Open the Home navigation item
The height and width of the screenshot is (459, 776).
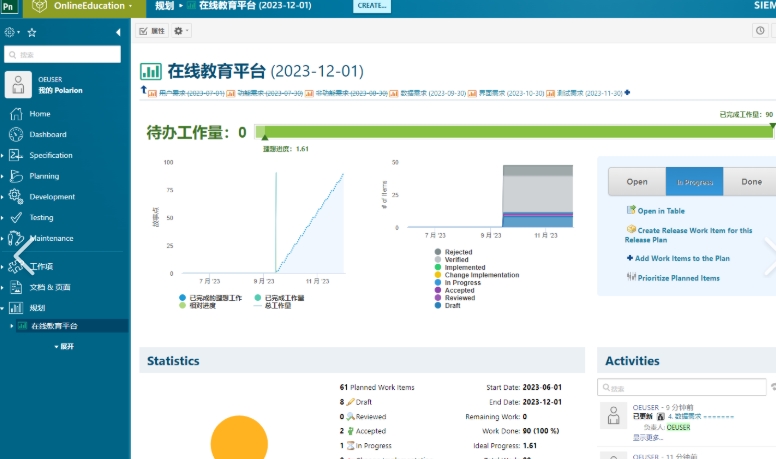click(x=40, y=114)
